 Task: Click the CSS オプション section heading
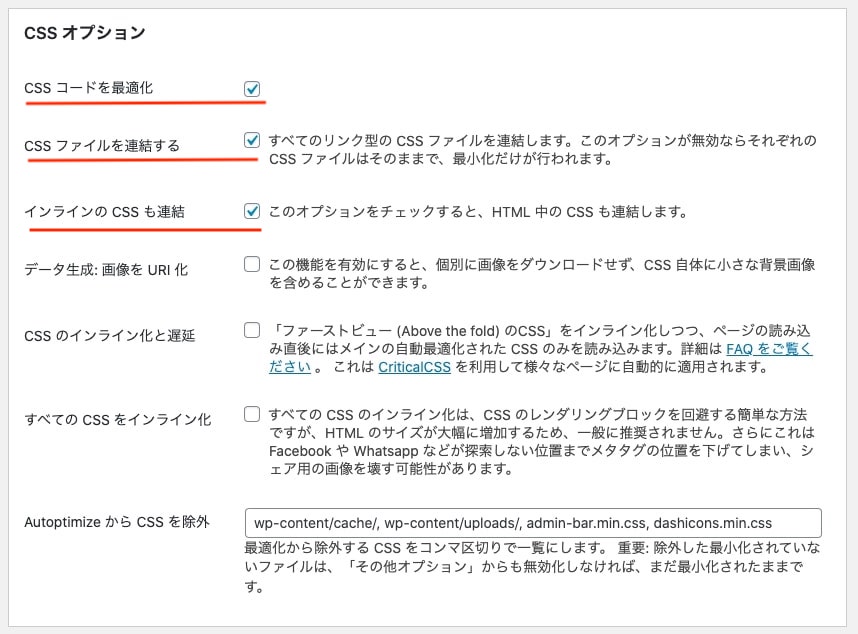[85, 33]
